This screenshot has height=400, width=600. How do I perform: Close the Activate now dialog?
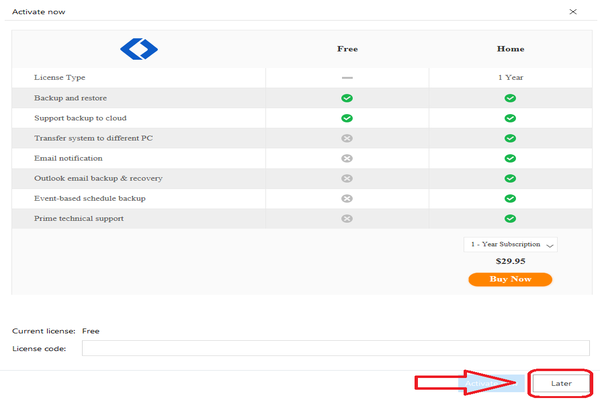tap(573, 11)
